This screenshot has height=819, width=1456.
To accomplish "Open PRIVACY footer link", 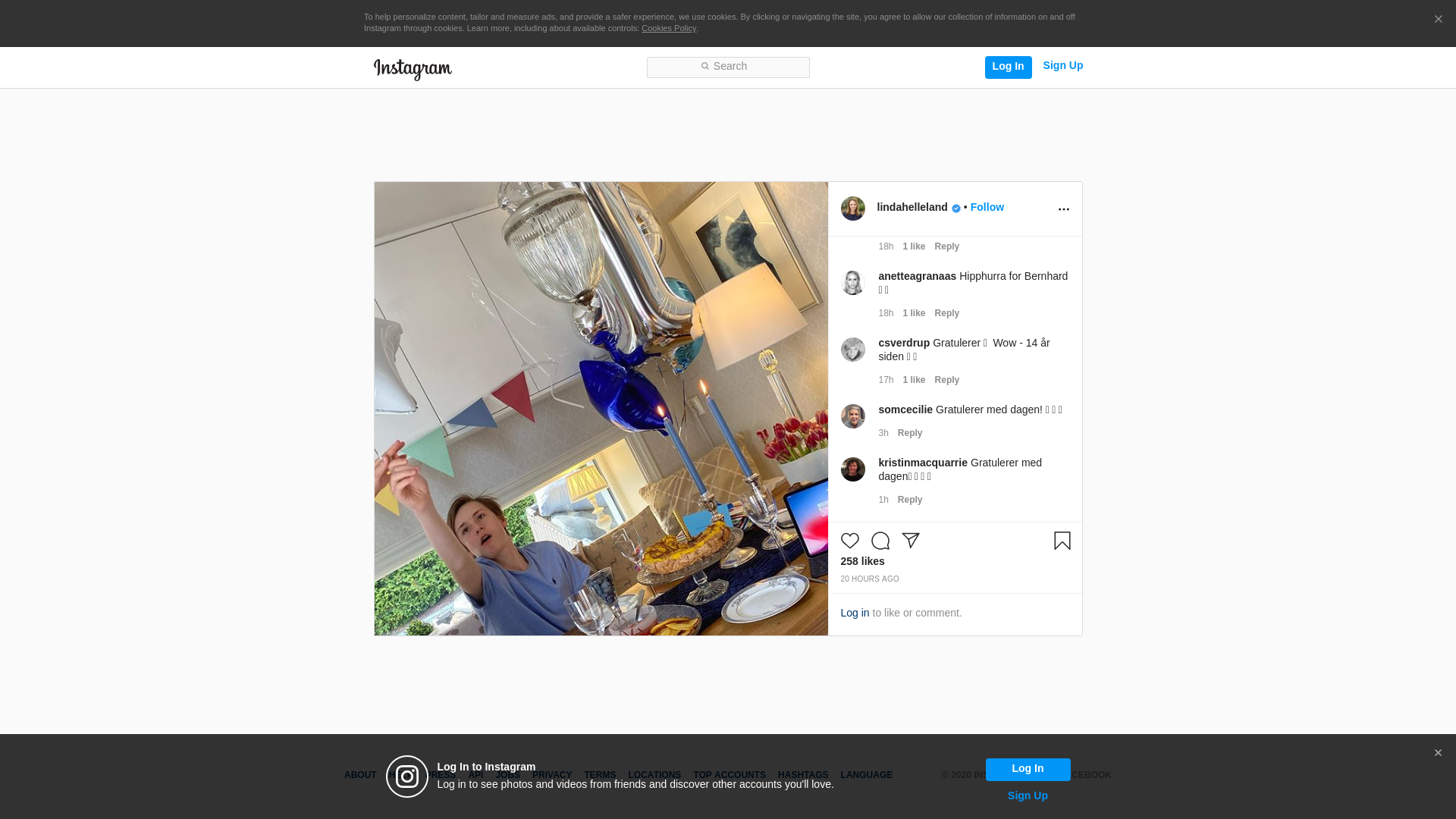I will (552, 776).
